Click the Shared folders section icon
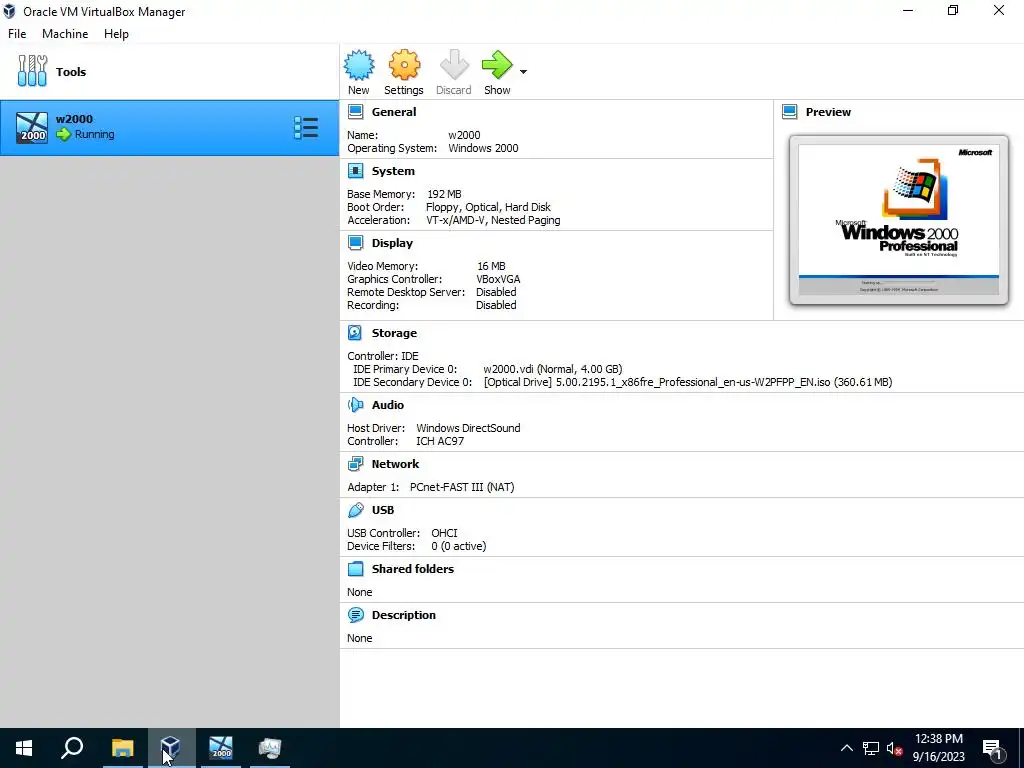Viewport: 1024px width, 768px height. [355, 569]
